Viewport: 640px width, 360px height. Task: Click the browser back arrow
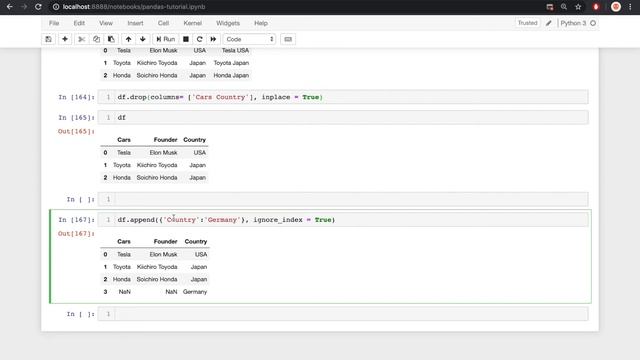pos(9,7)
